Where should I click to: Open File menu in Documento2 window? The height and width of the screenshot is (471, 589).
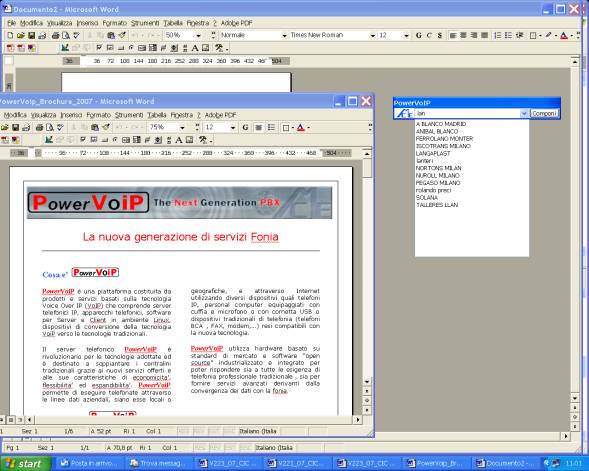[x=11, y=23]
